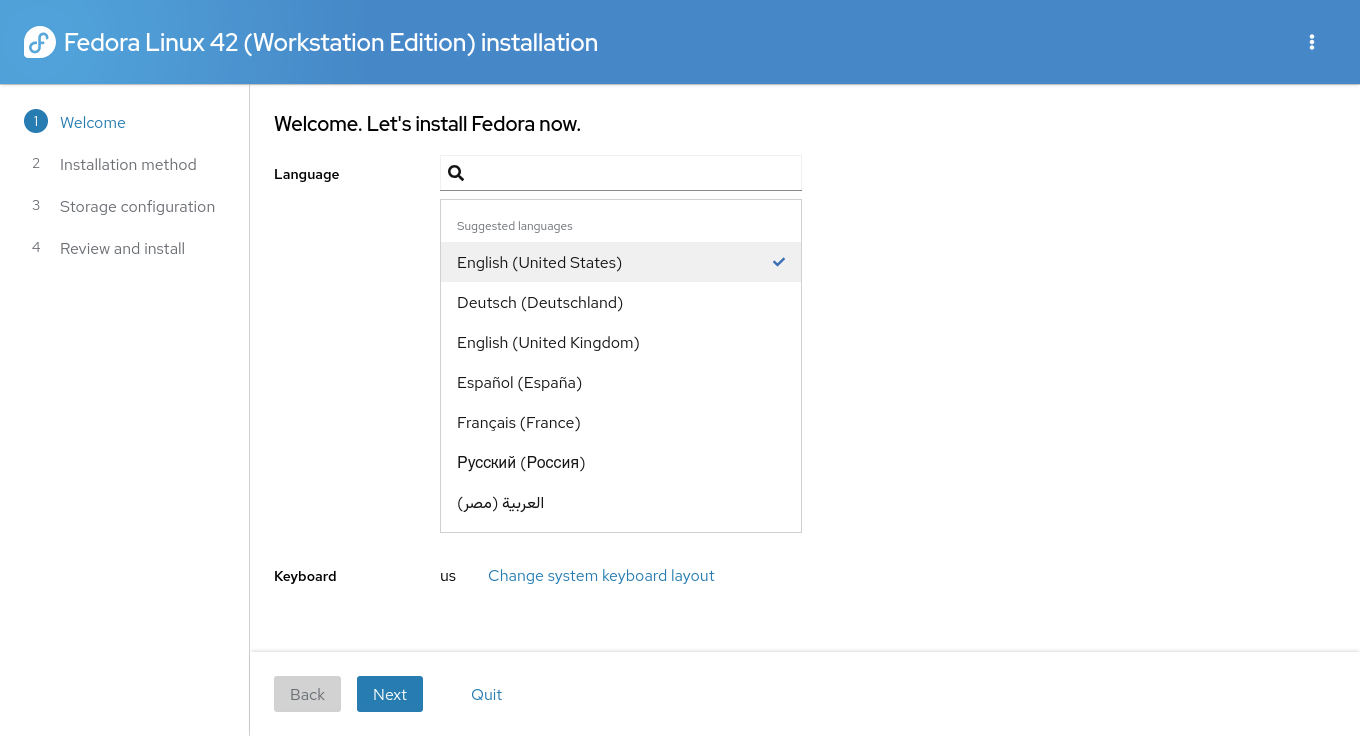The height and width of the screenshot is (736, 1360).
Task: Click the Next button
Action: 390,694
